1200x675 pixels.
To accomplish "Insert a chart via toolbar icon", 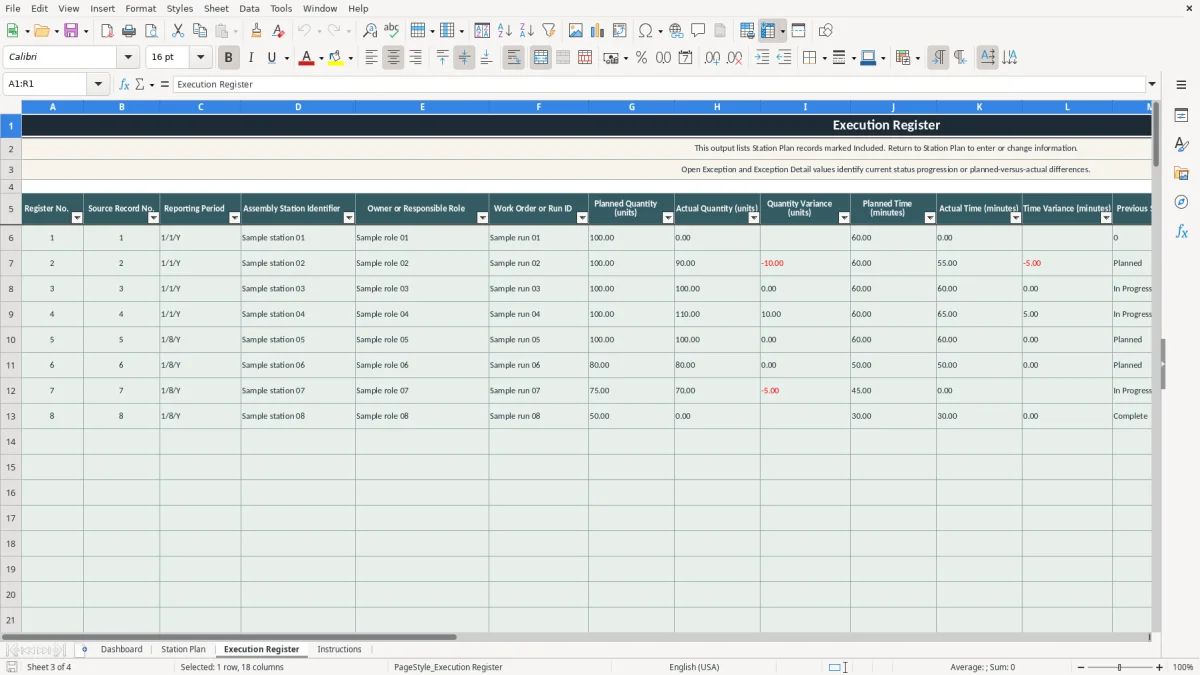I will (x=598, y=31).
